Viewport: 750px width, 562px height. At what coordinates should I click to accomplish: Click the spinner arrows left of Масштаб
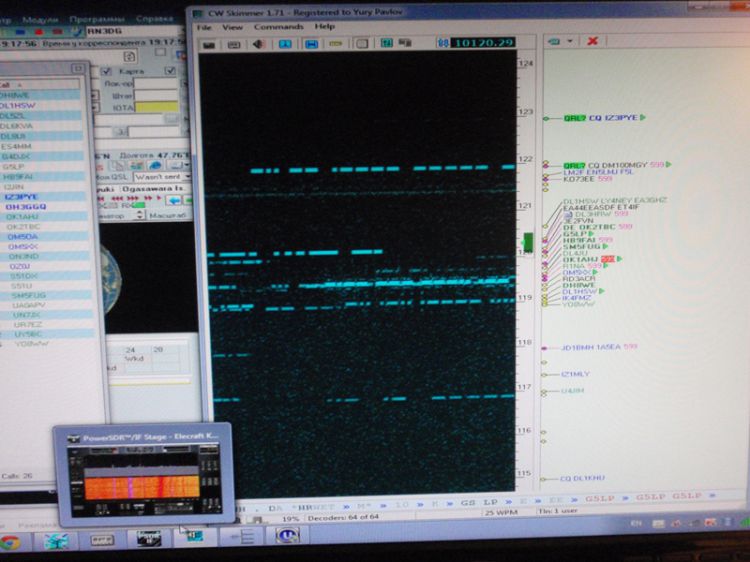point(140,215)
